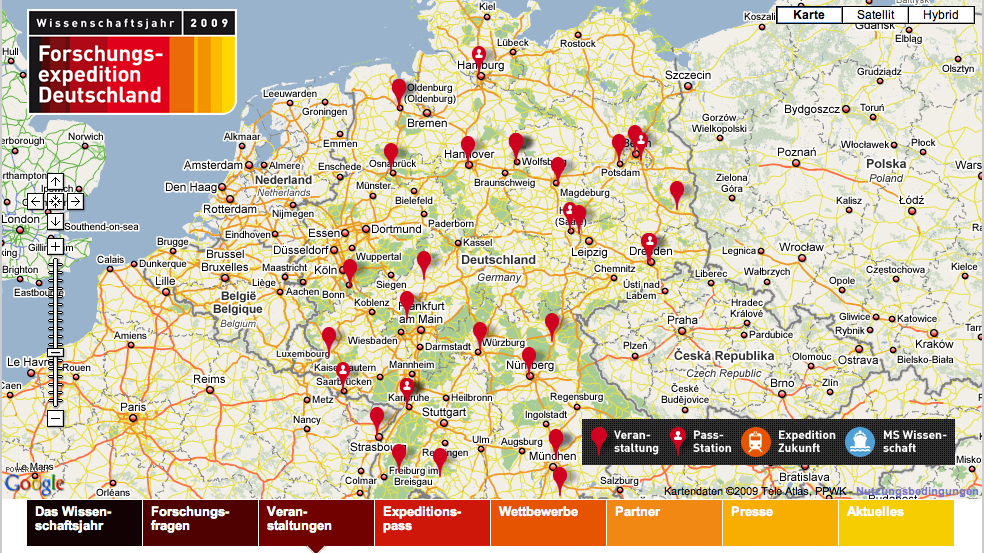Click the Forschungsexpedition Deutschland logo
The height and width of the screenshot is (553, 984).
coord(132,61)
